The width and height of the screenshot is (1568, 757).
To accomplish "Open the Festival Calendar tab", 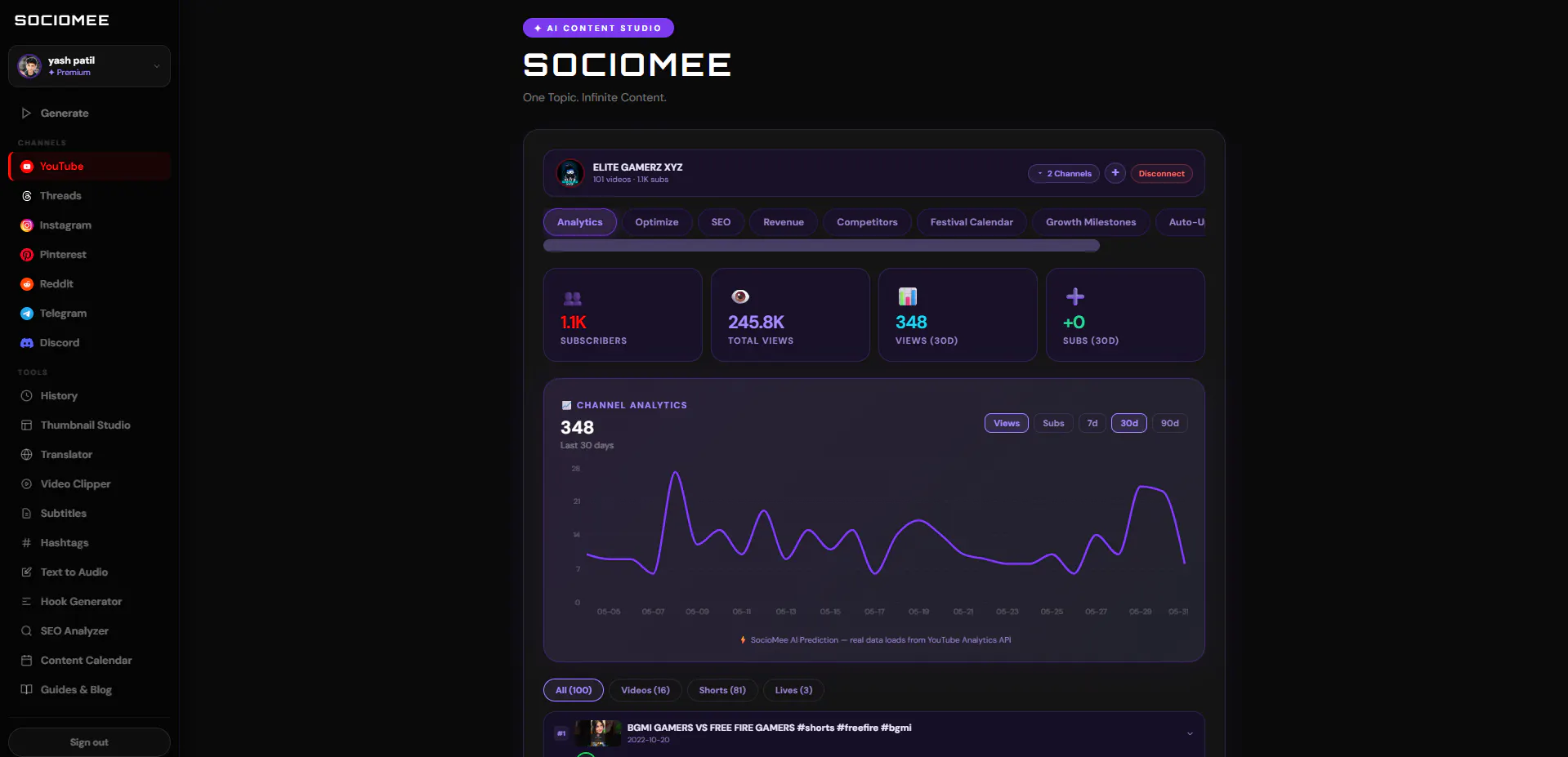I will coord(971,222).
